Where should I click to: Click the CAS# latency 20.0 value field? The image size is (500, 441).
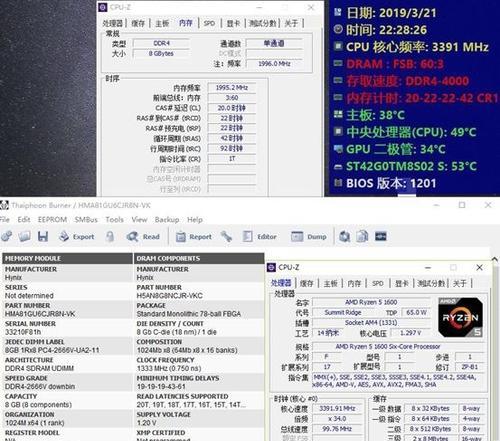[232, 108]
